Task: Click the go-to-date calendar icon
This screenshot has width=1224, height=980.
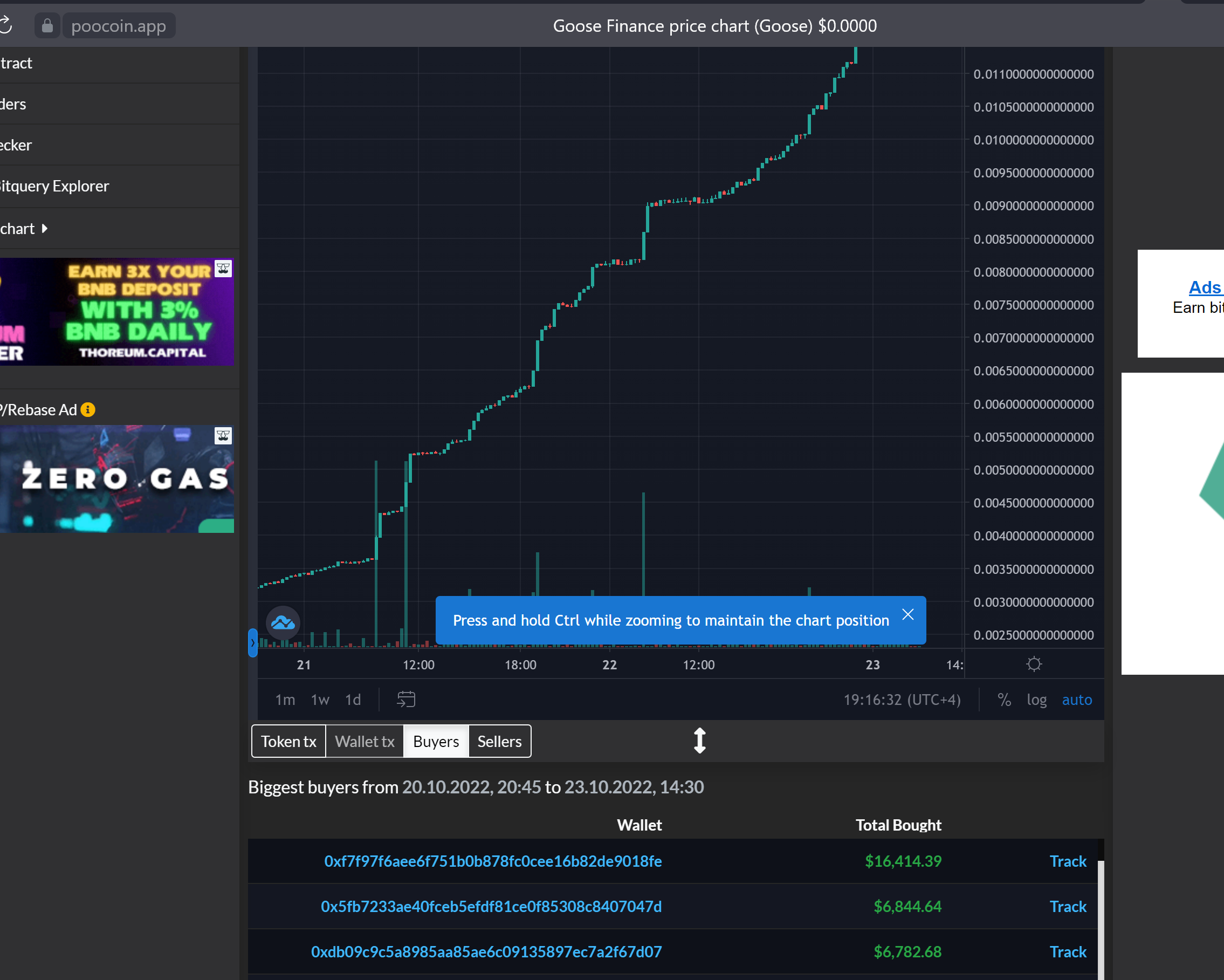Action: tap(406, 699)
